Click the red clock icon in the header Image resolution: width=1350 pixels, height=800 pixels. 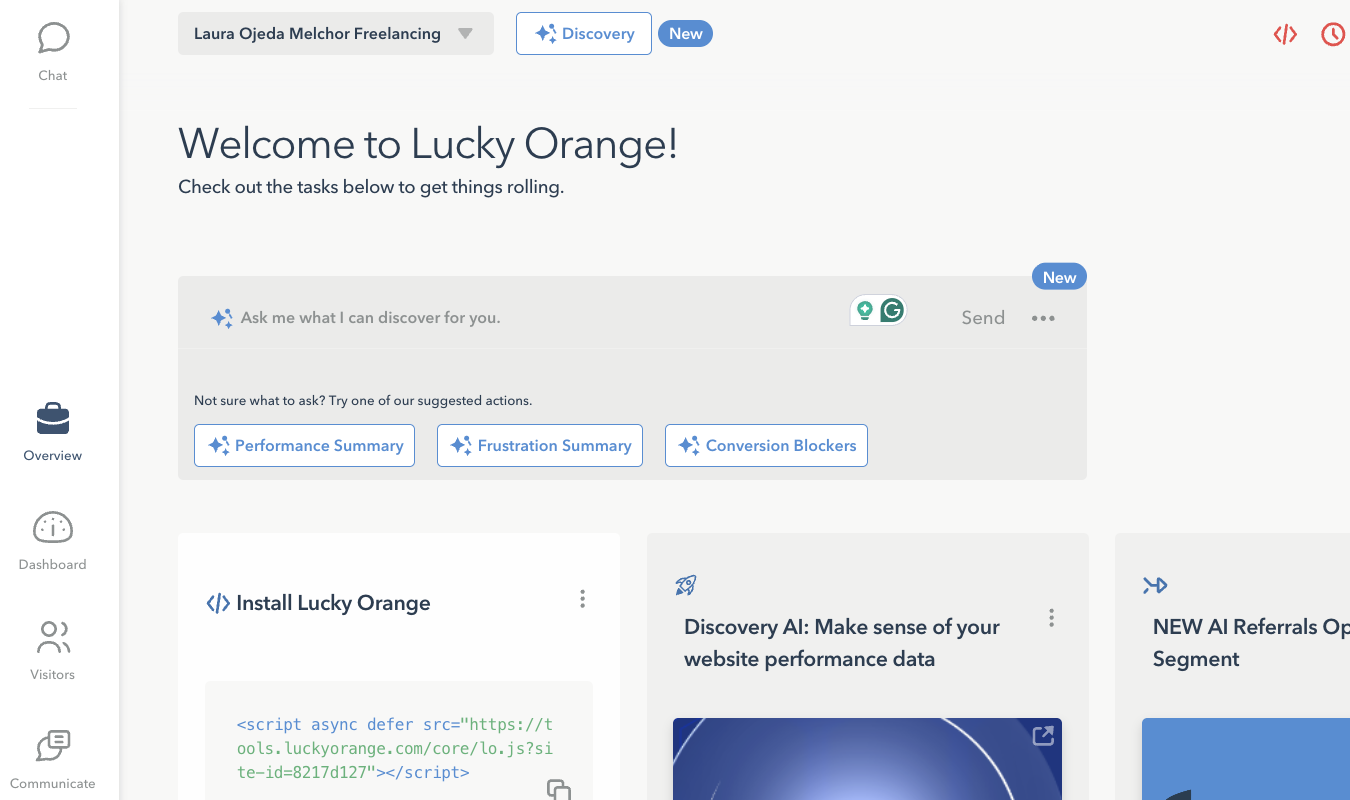tap(1332, 33)
